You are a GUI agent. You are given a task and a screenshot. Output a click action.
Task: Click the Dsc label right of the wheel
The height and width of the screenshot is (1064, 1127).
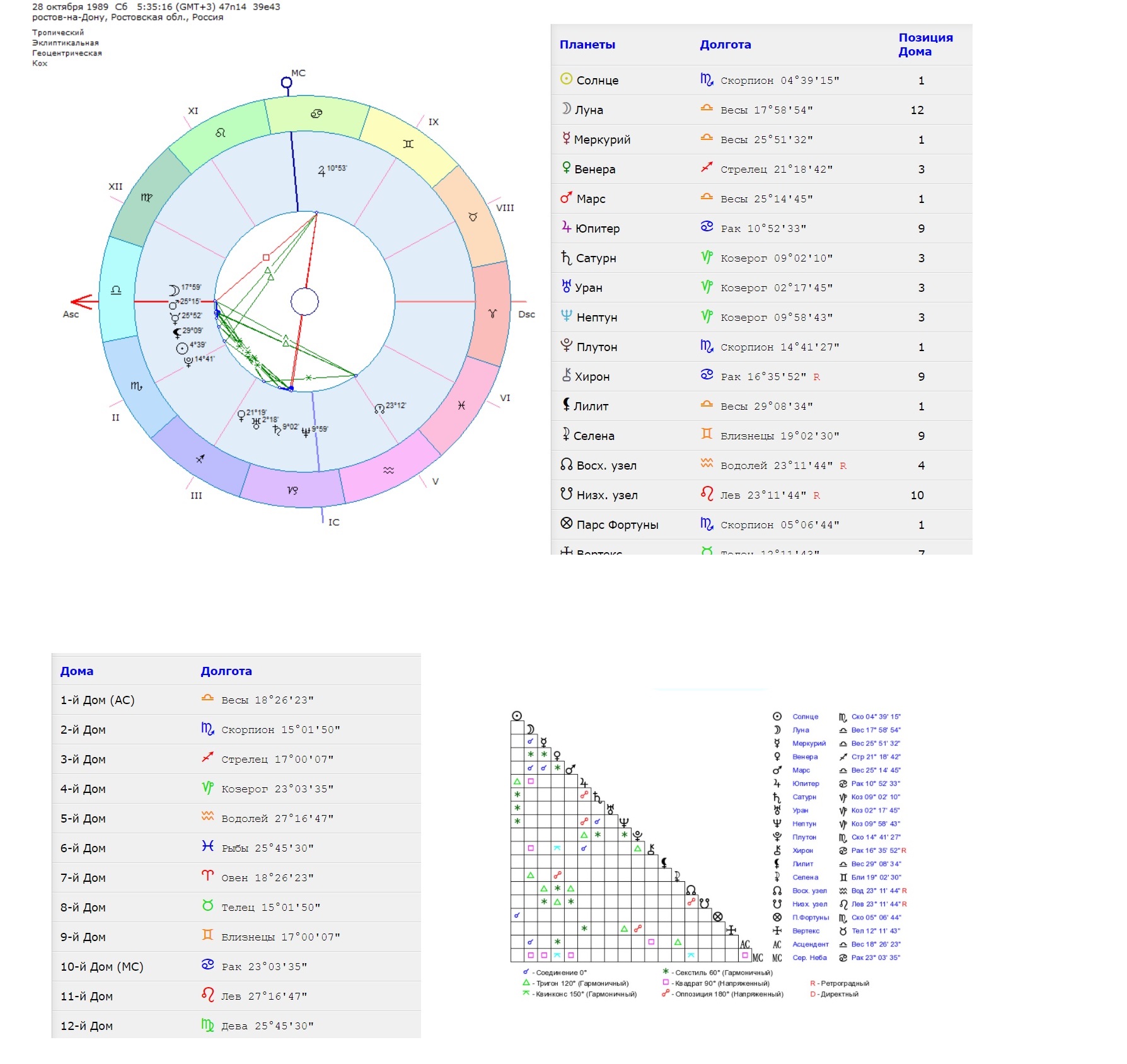tap(526, 314)
